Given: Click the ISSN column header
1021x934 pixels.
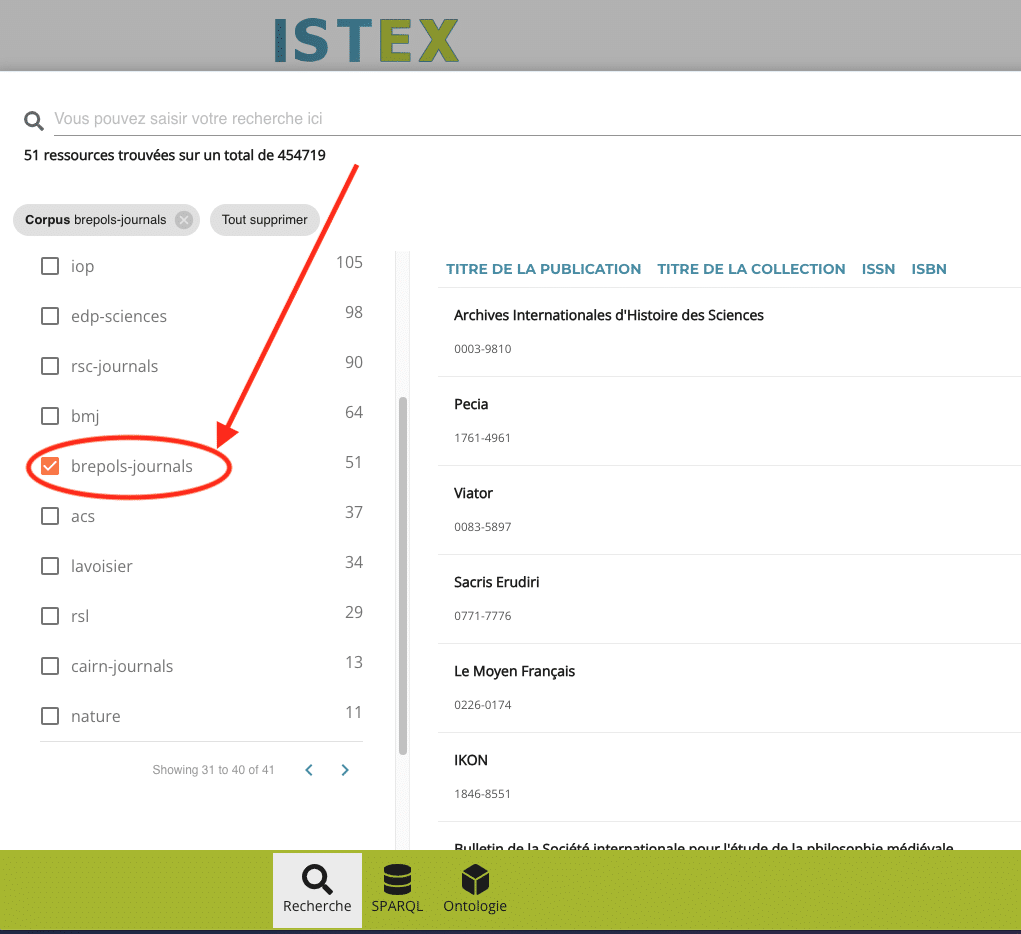Looking at the screenshot, I should 878,269.
